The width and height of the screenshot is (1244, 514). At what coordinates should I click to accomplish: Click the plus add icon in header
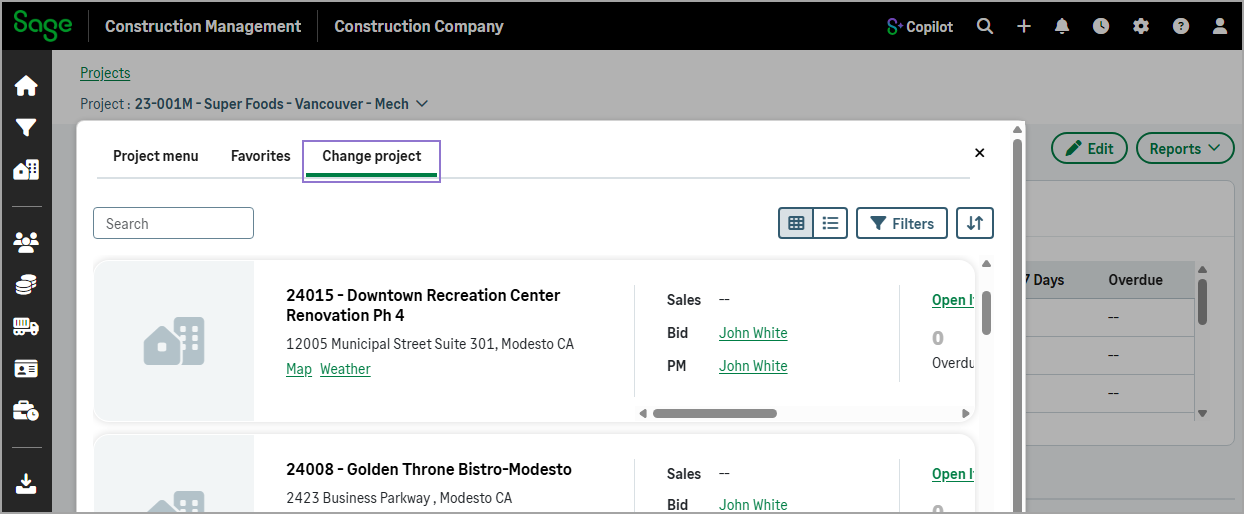tap(1024, 27)
